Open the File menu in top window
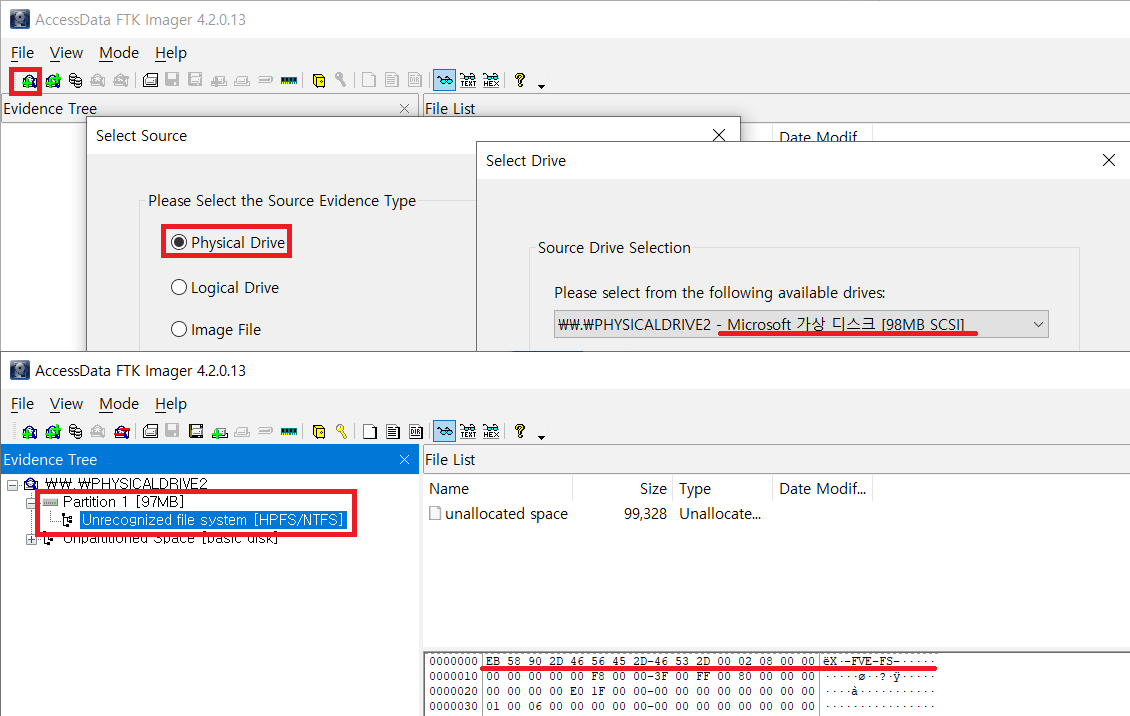 pos(22,53)
